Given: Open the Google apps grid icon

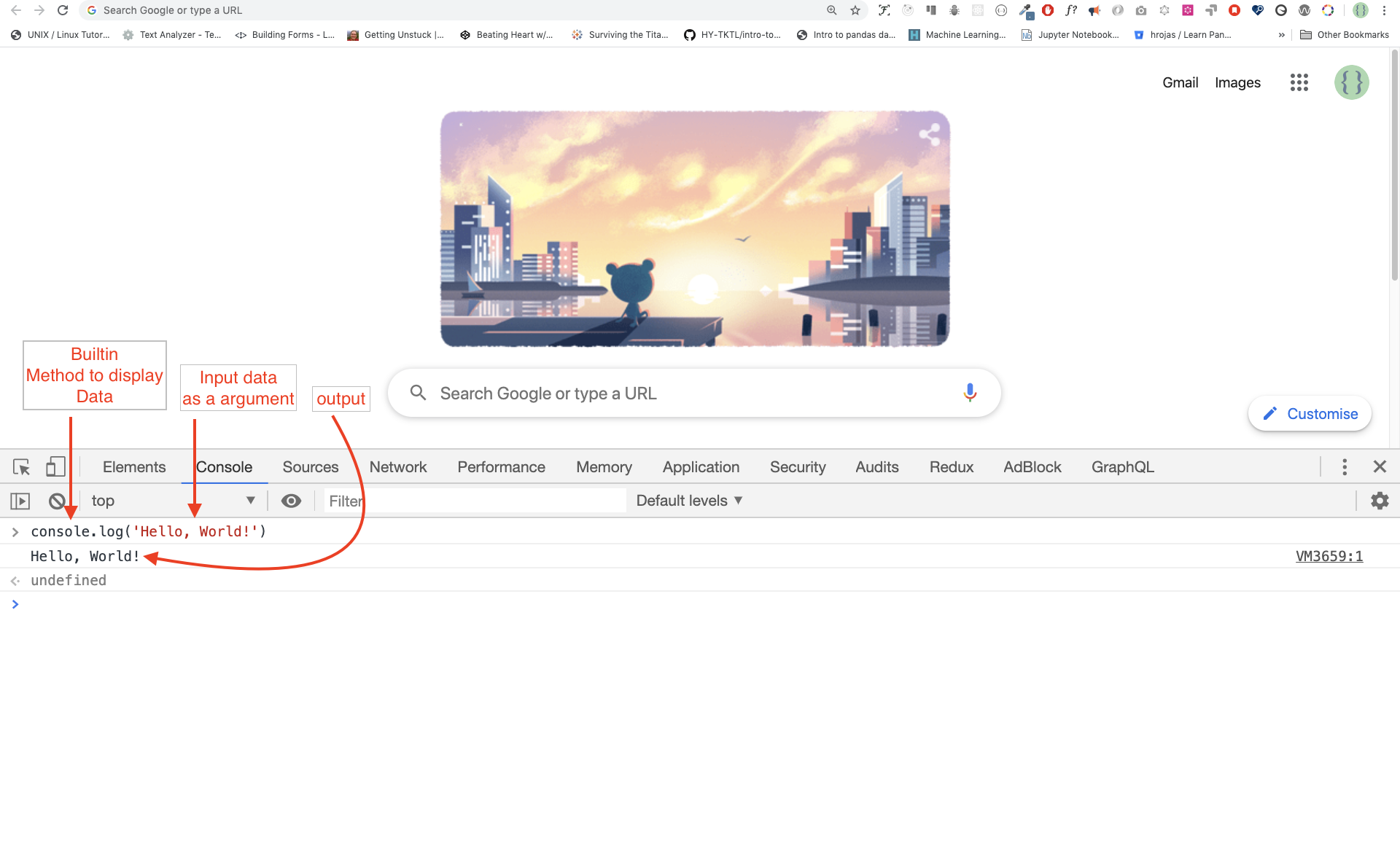Looking at the screenshot, I should coord(1299,82).
